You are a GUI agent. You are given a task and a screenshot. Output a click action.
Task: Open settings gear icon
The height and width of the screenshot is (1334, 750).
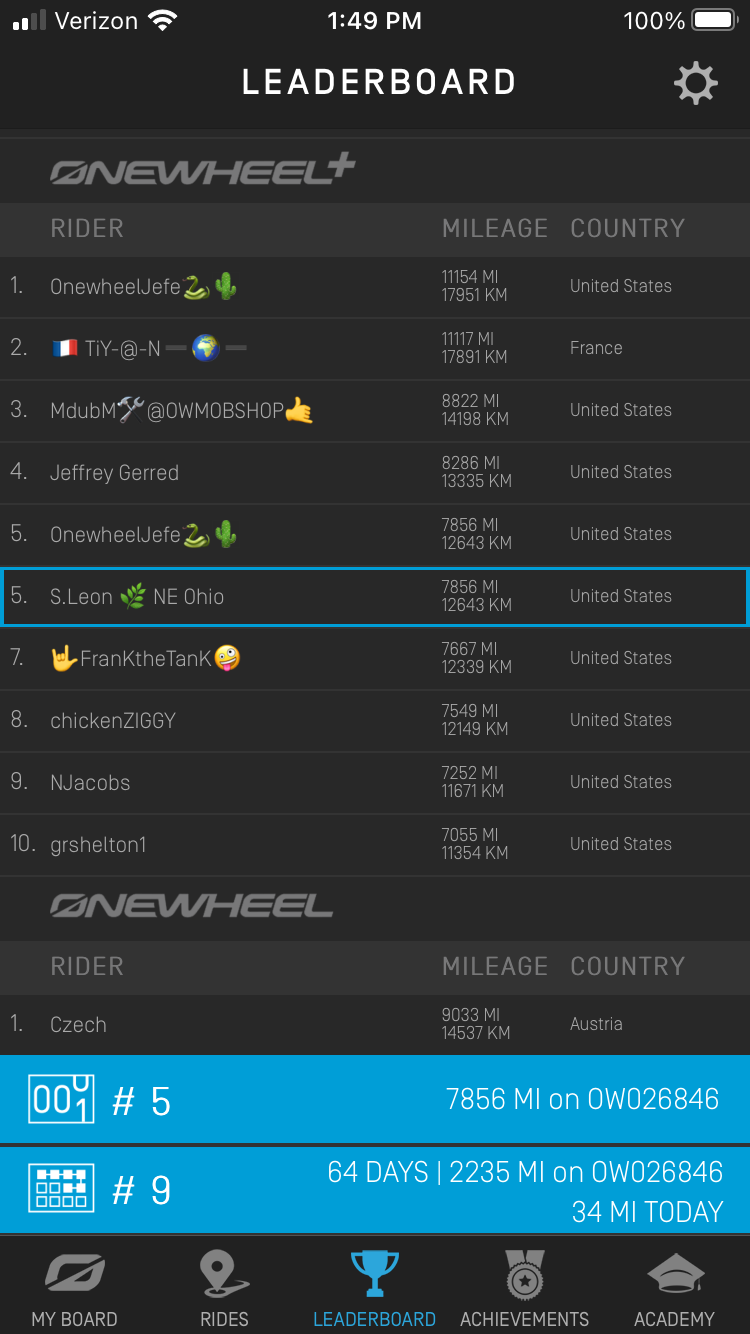point(695,83)
